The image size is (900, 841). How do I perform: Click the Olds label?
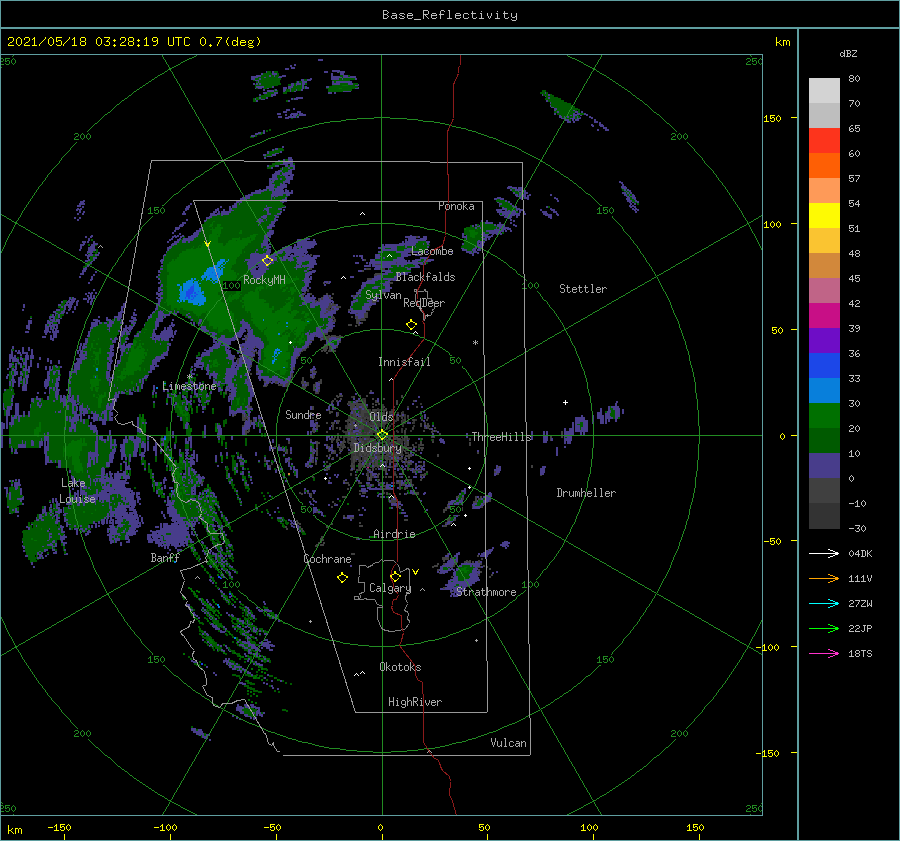(x=381, y=417)
